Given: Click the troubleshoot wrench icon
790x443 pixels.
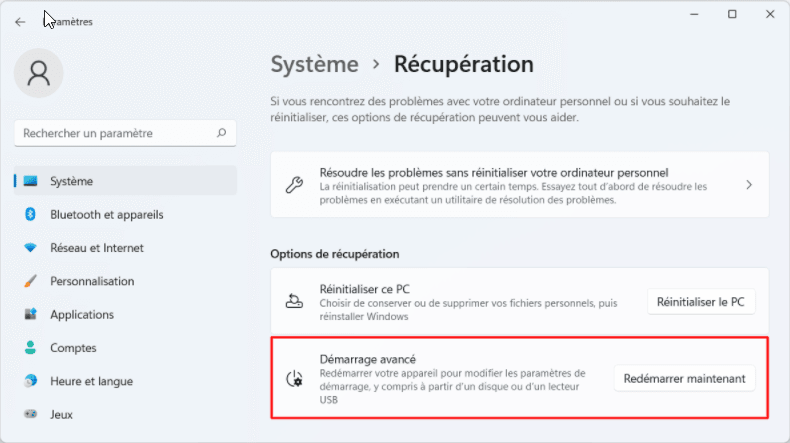Looking at the screenshot, I should (x=294, y=185).
